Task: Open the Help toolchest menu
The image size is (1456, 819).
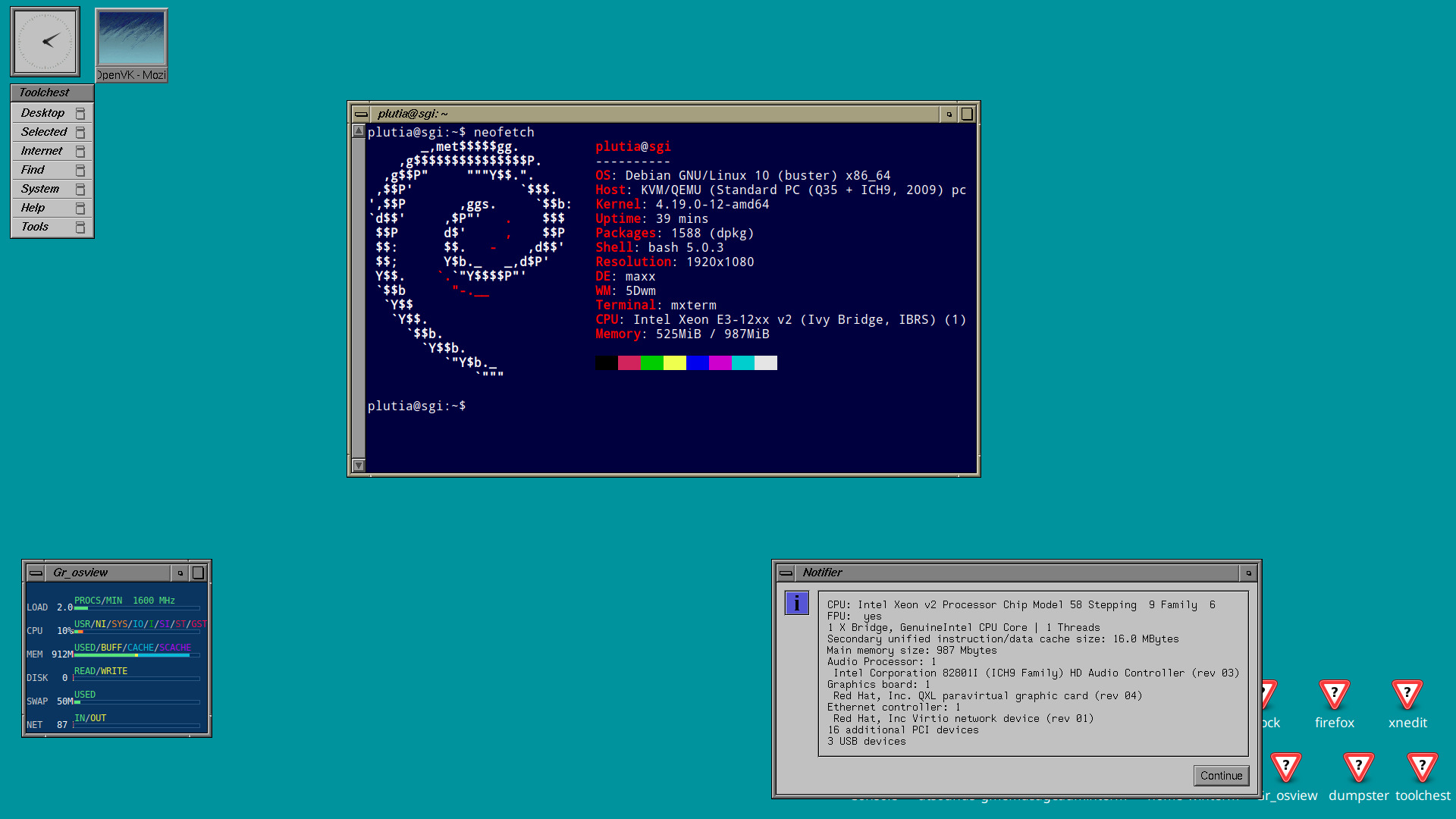Action: click(x=33, y=208)
